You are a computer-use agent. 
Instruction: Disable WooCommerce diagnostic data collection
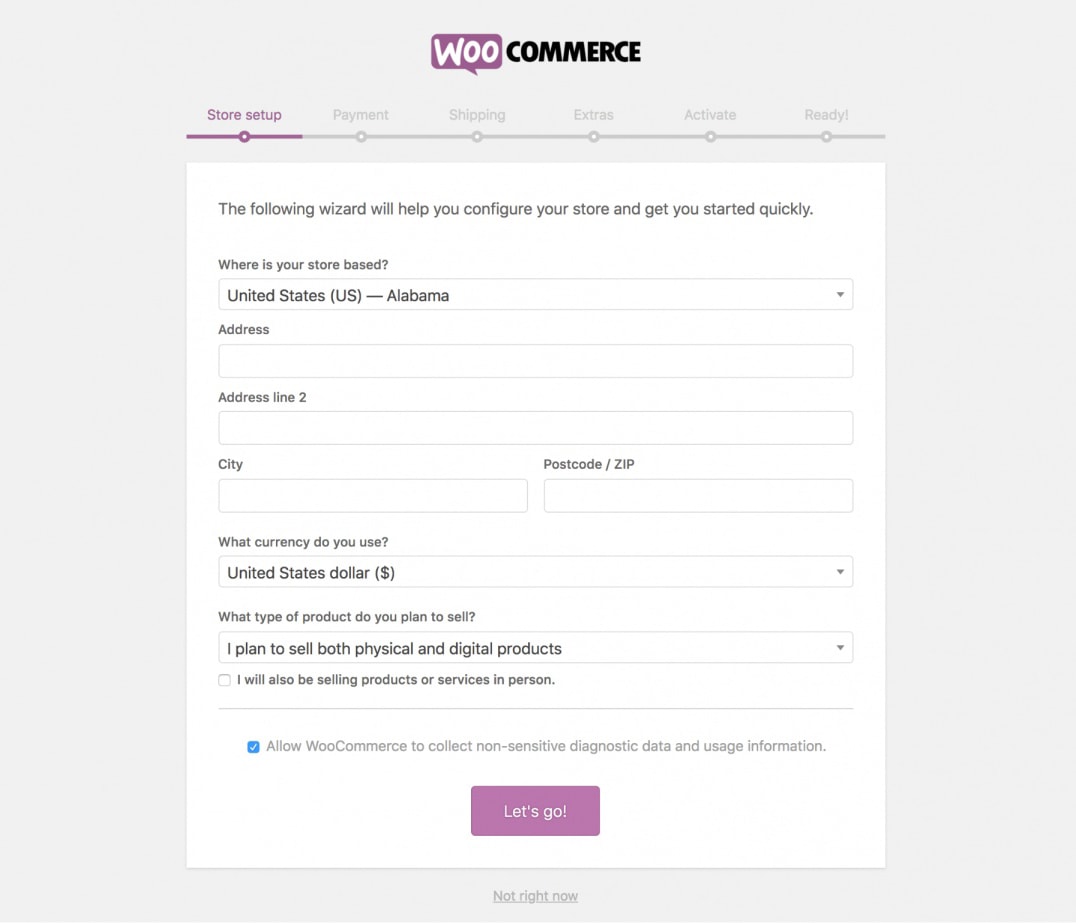[x=253, y=746]
